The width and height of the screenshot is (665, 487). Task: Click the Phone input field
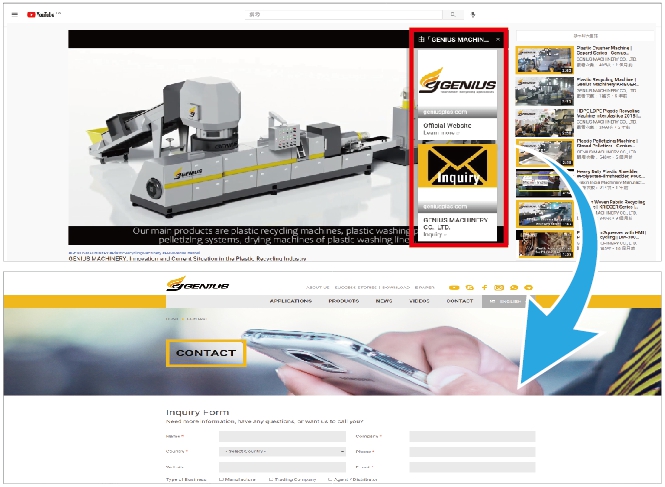[x=472, y=452]
